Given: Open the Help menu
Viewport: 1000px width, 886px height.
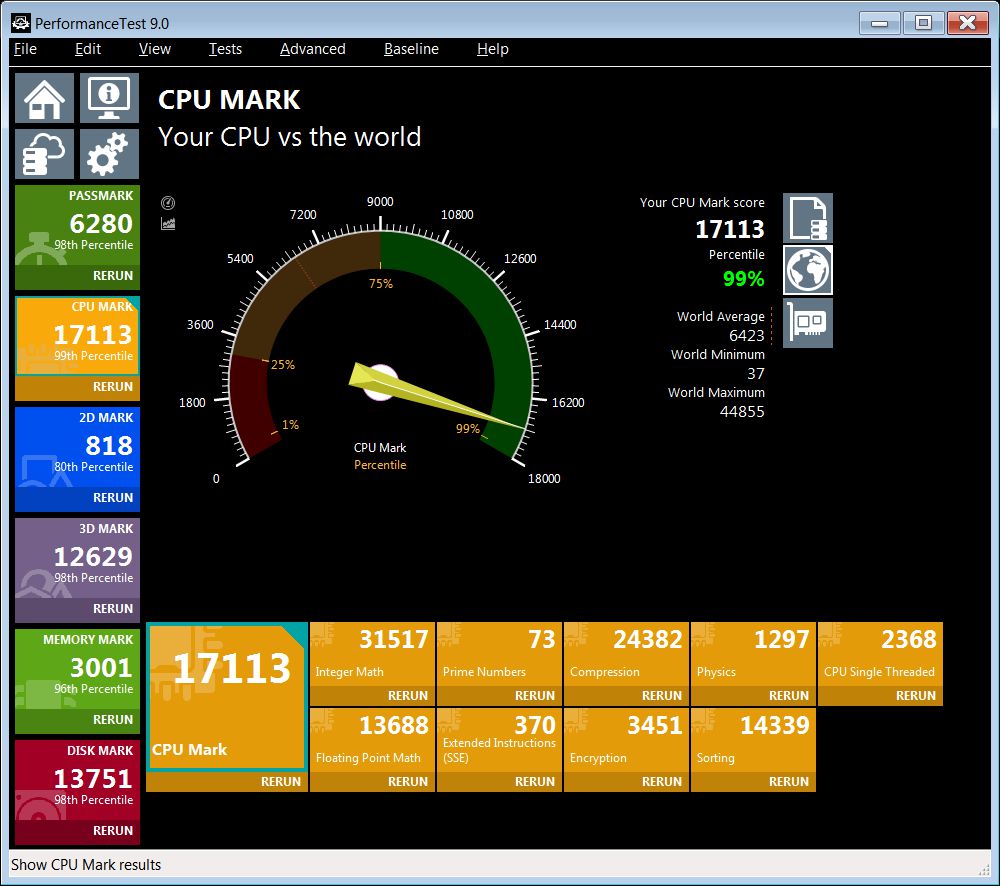Looking at the screenshot, I should click(492, 49).
